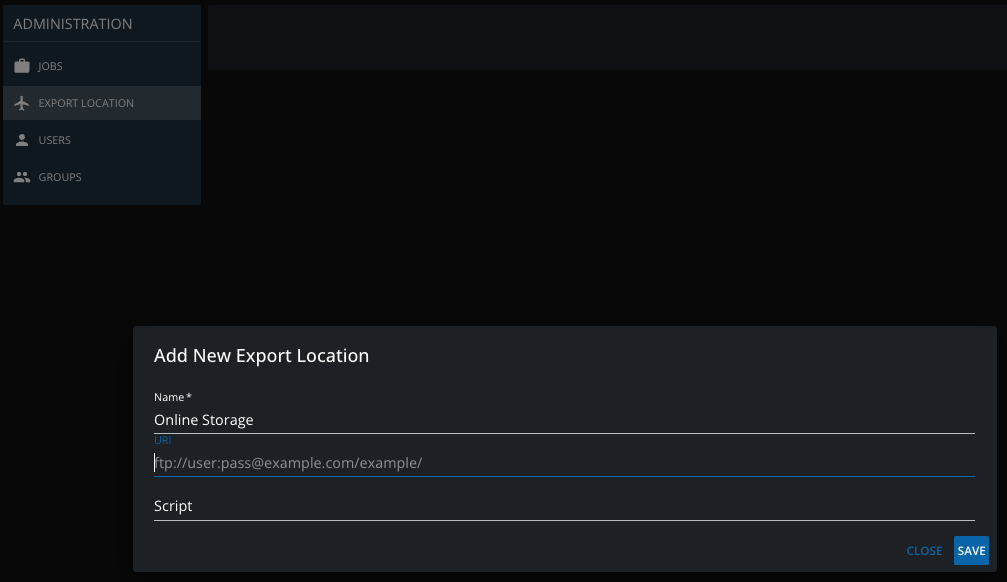Click the Jobs briefcase icon

(x=22, y=66)
